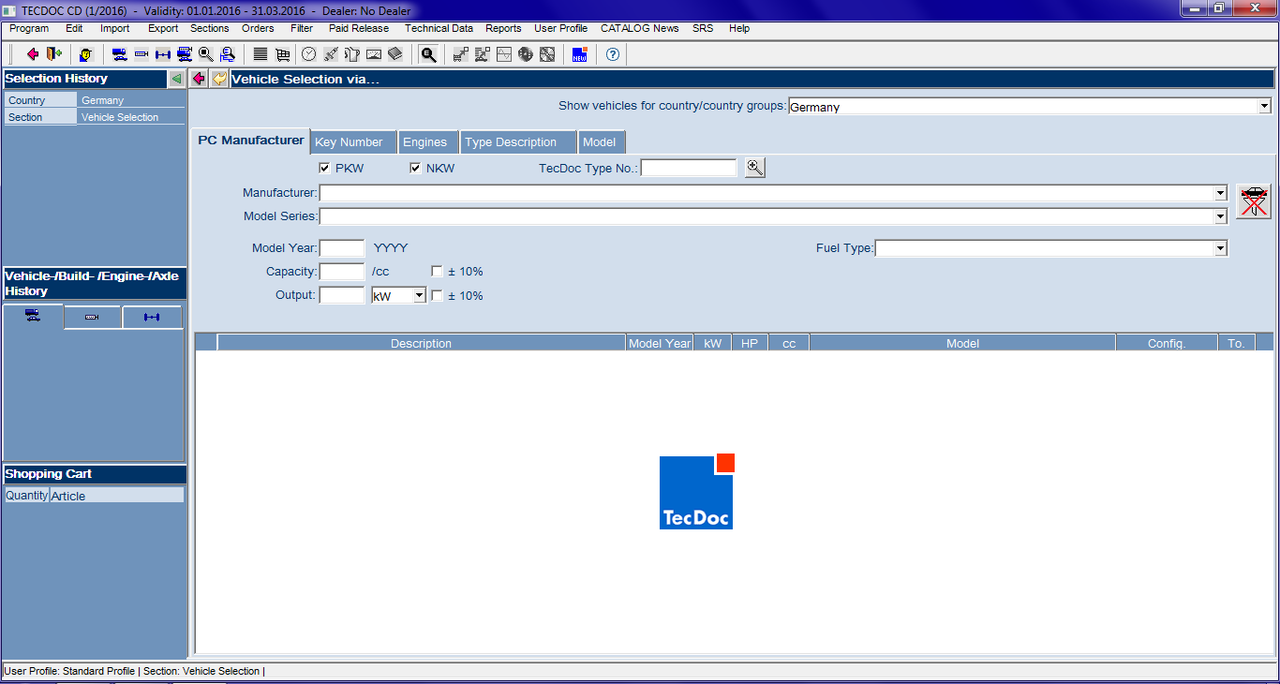Click the Quantity column in Shopping Cart

27,495
